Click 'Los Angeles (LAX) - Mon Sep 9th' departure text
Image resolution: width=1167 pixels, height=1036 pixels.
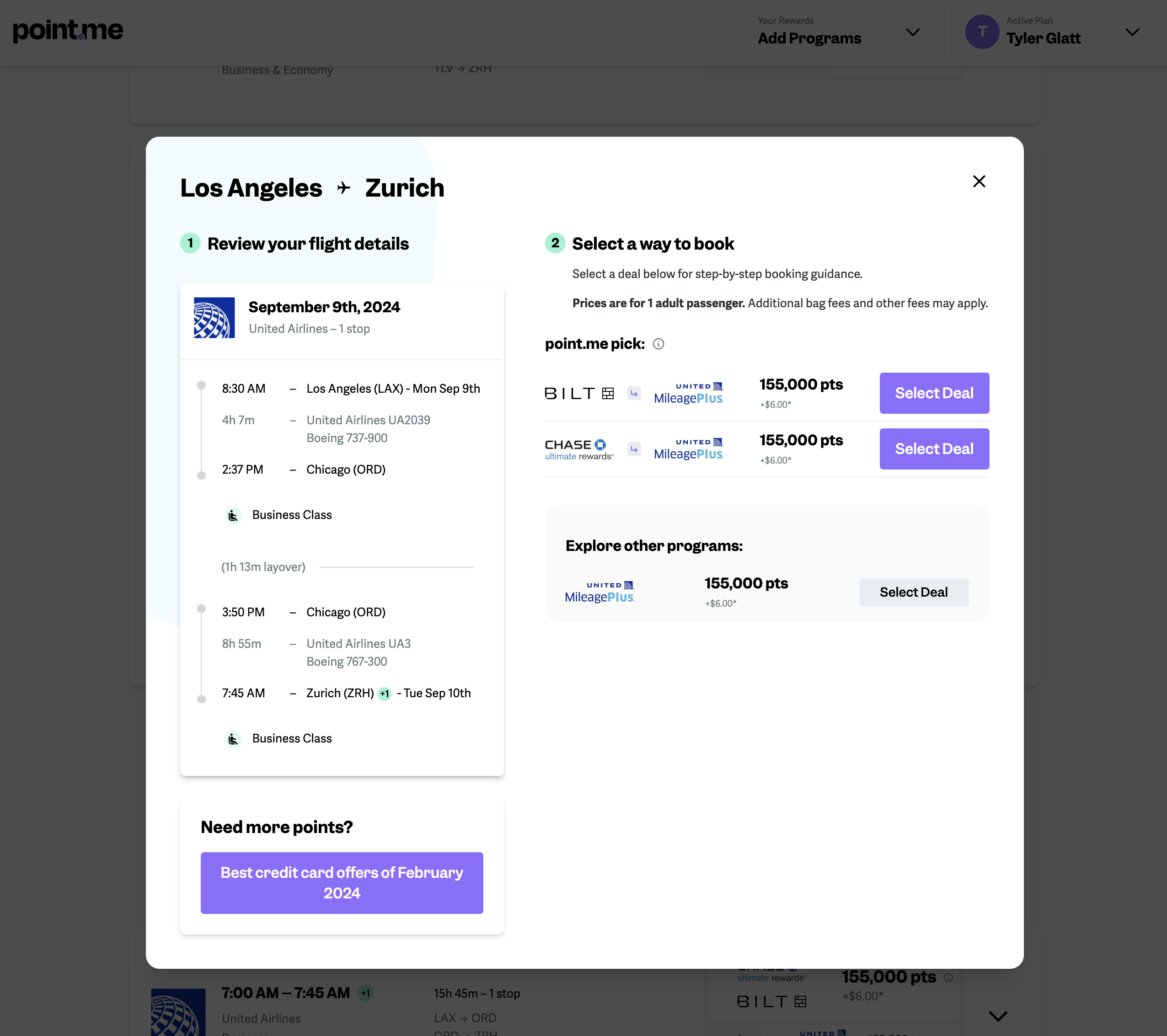click(x=393, y=389)
